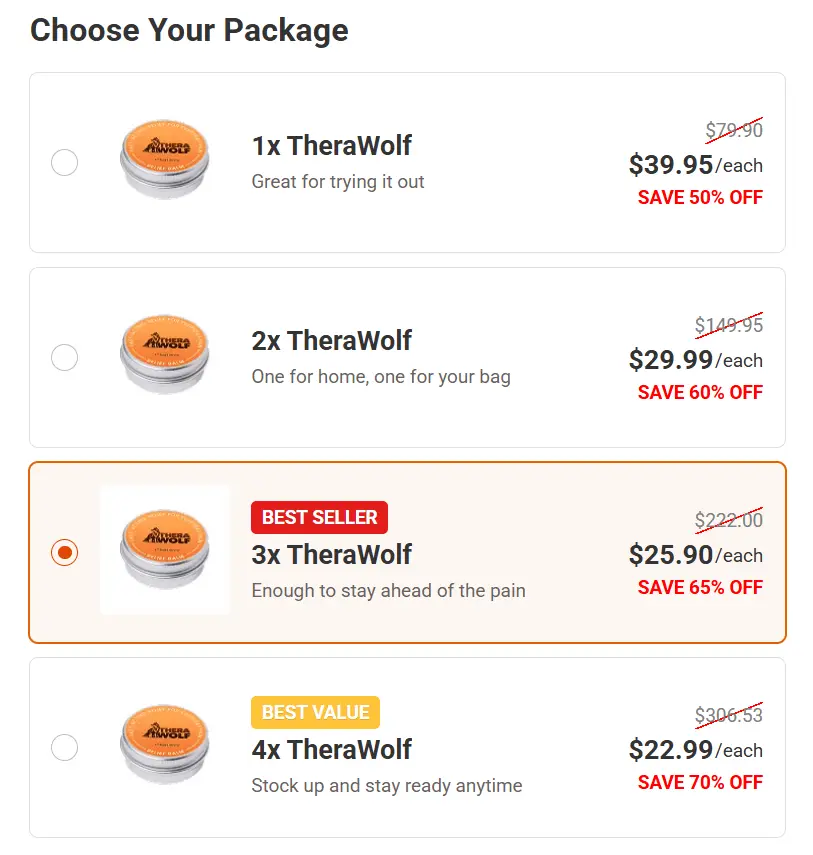Deselect the 3x TheraWolf radio button
The width and height of the screenshot is (813, 855).
pos(64,552)
